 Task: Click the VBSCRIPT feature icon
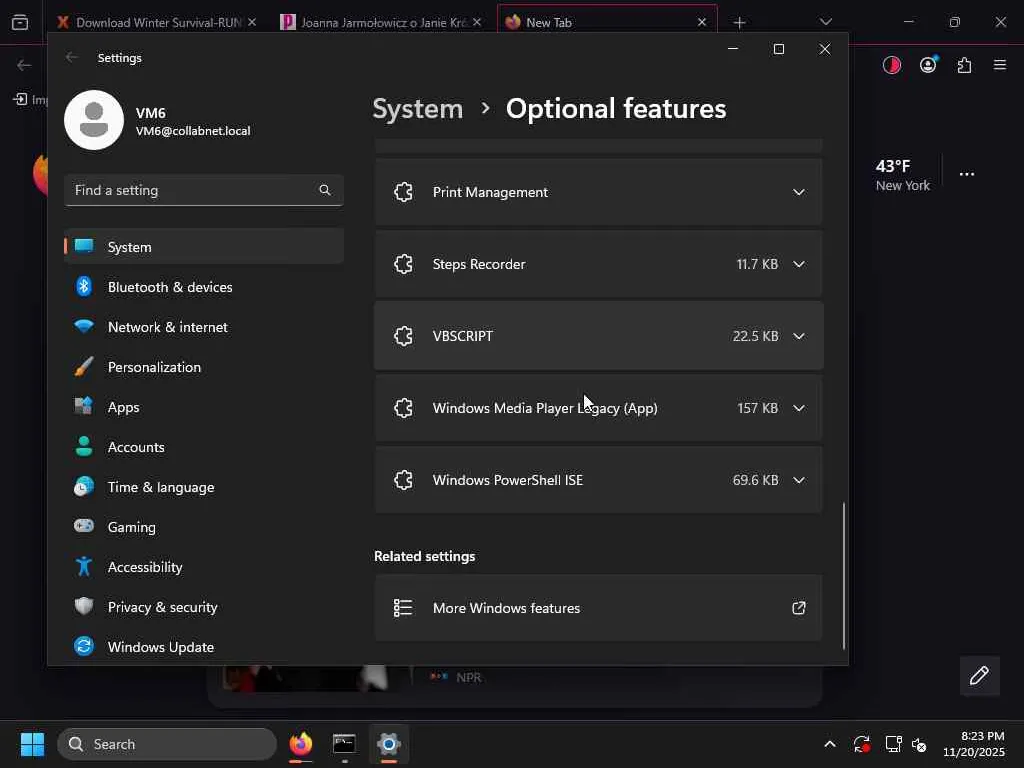click(x=404, y=336)
